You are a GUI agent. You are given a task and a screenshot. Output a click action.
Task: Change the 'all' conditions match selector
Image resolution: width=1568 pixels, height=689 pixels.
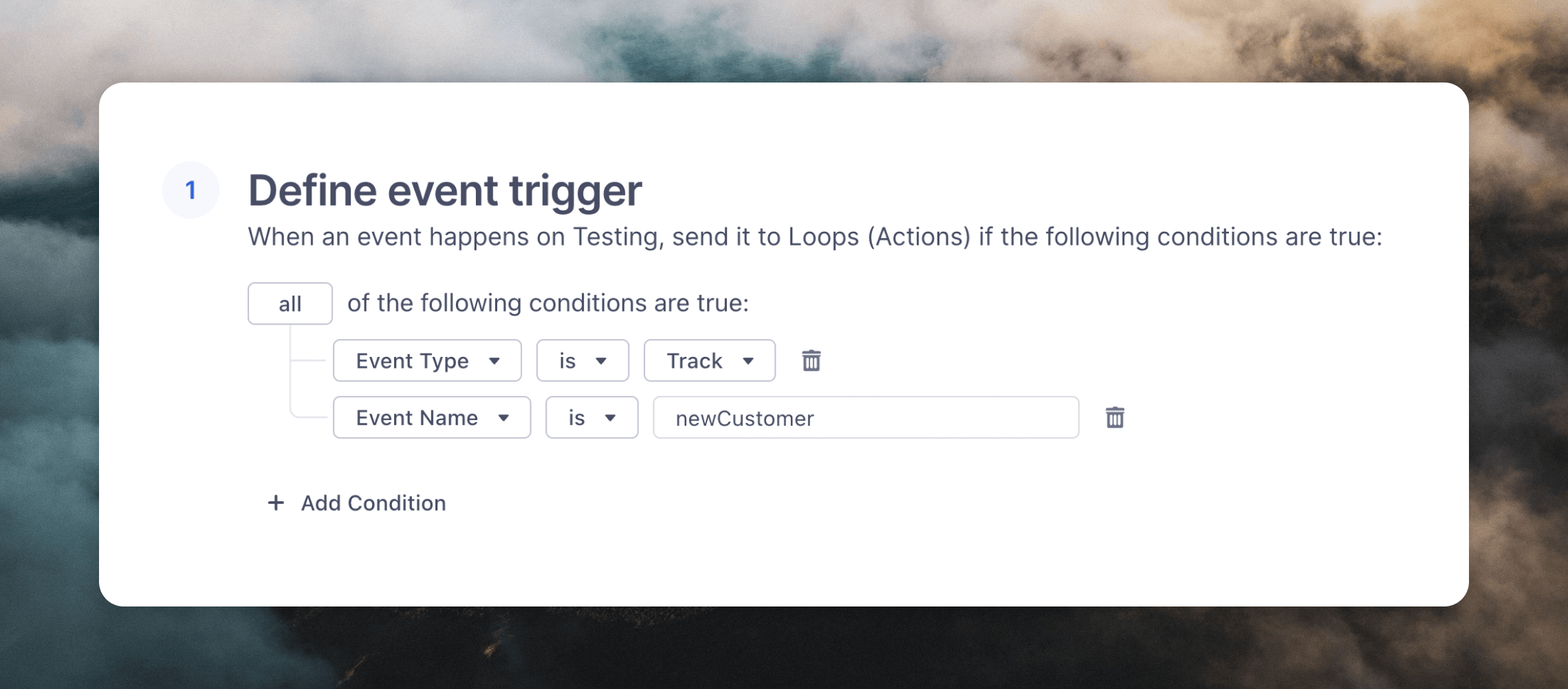pos(290,303)
